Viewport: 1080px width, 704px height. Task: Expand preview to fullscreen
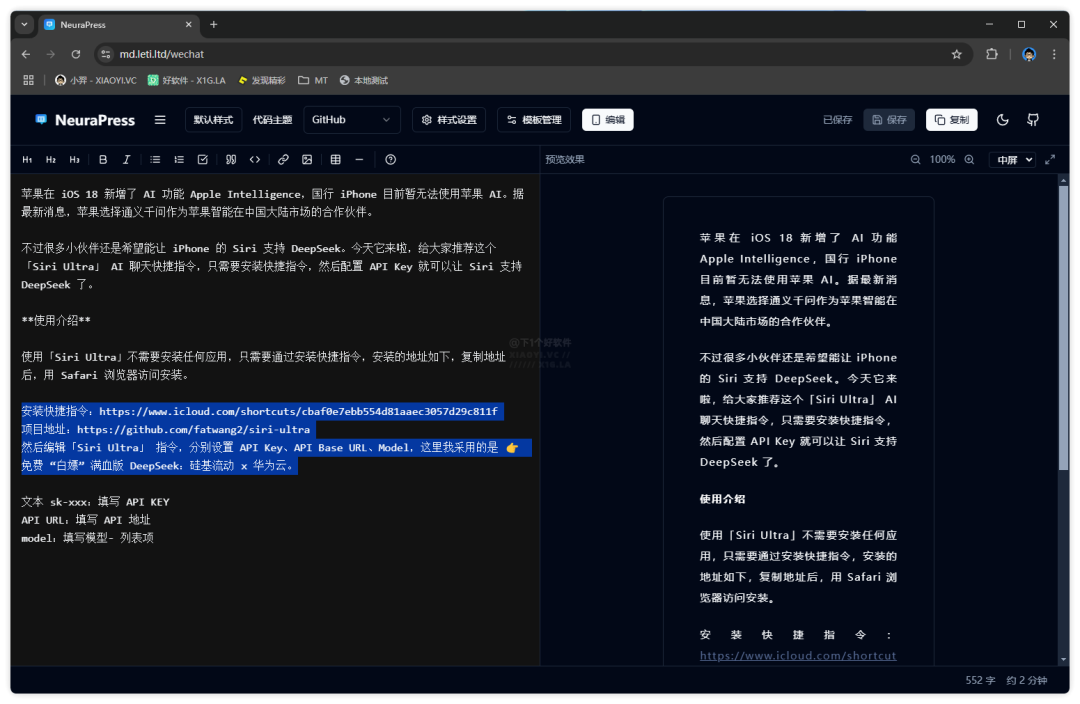tap(1050, 160)
